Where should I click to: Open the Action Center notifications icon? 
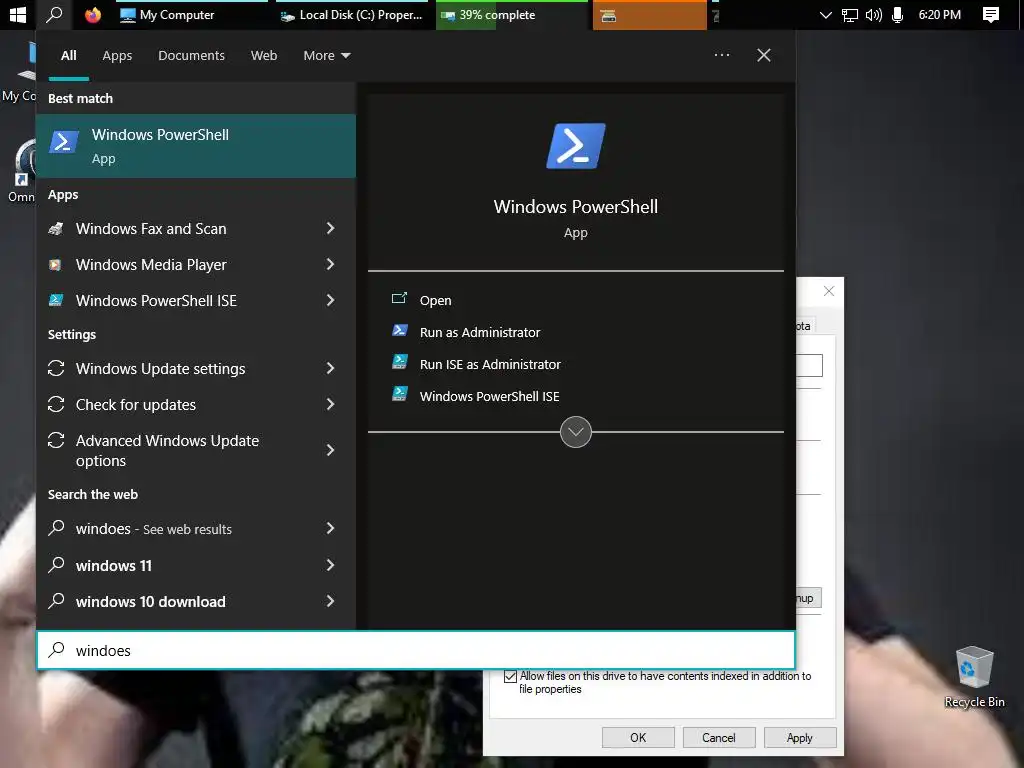[x=991, y=14]
